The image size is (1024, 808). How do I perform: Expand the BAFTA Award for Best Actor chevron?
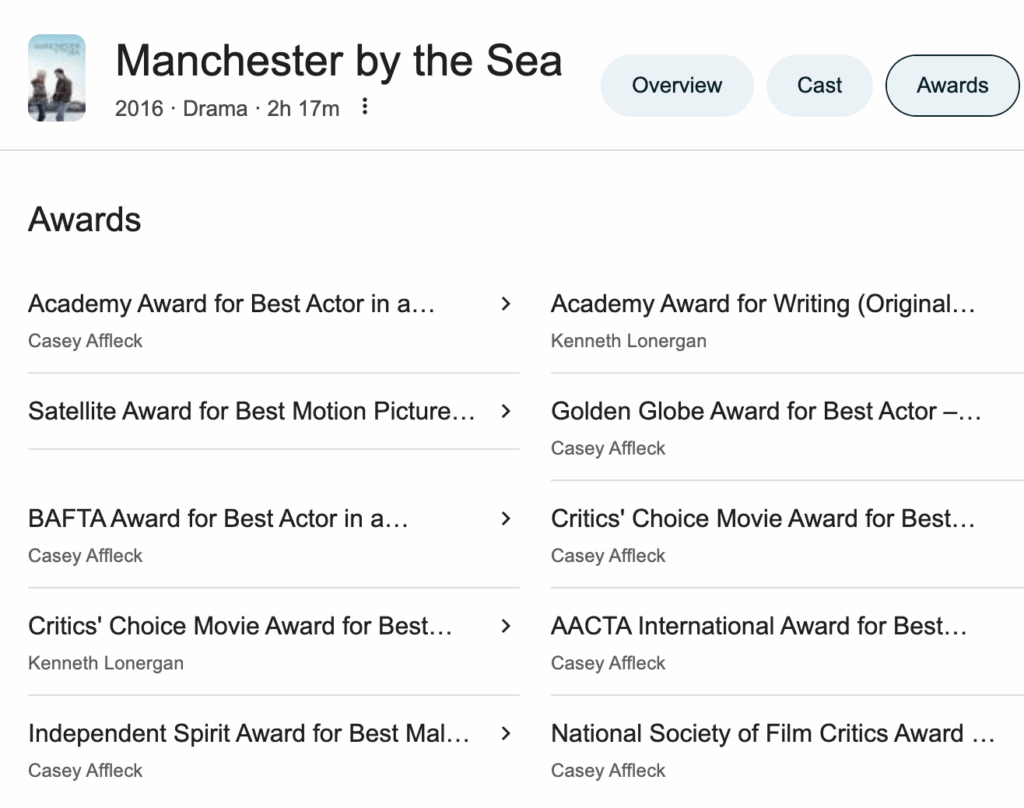point(506,518)
